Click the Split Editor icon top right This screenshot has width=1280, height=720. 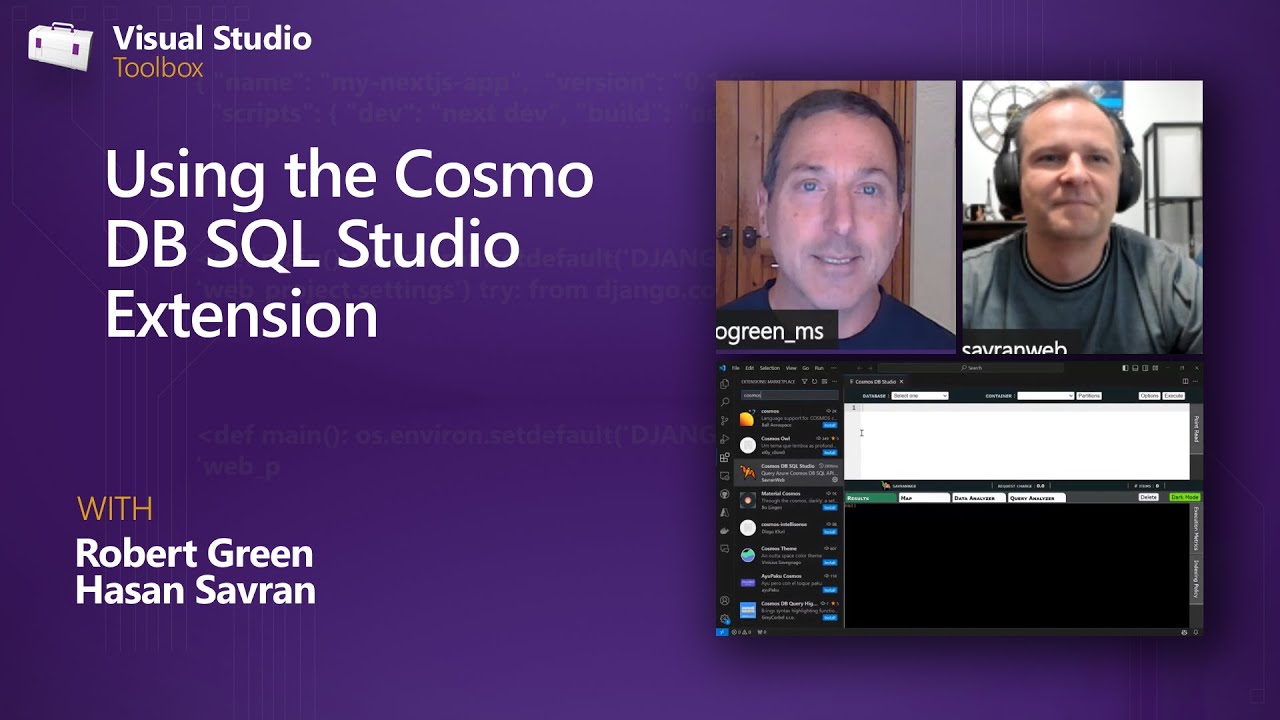[x=1185, y=381]
